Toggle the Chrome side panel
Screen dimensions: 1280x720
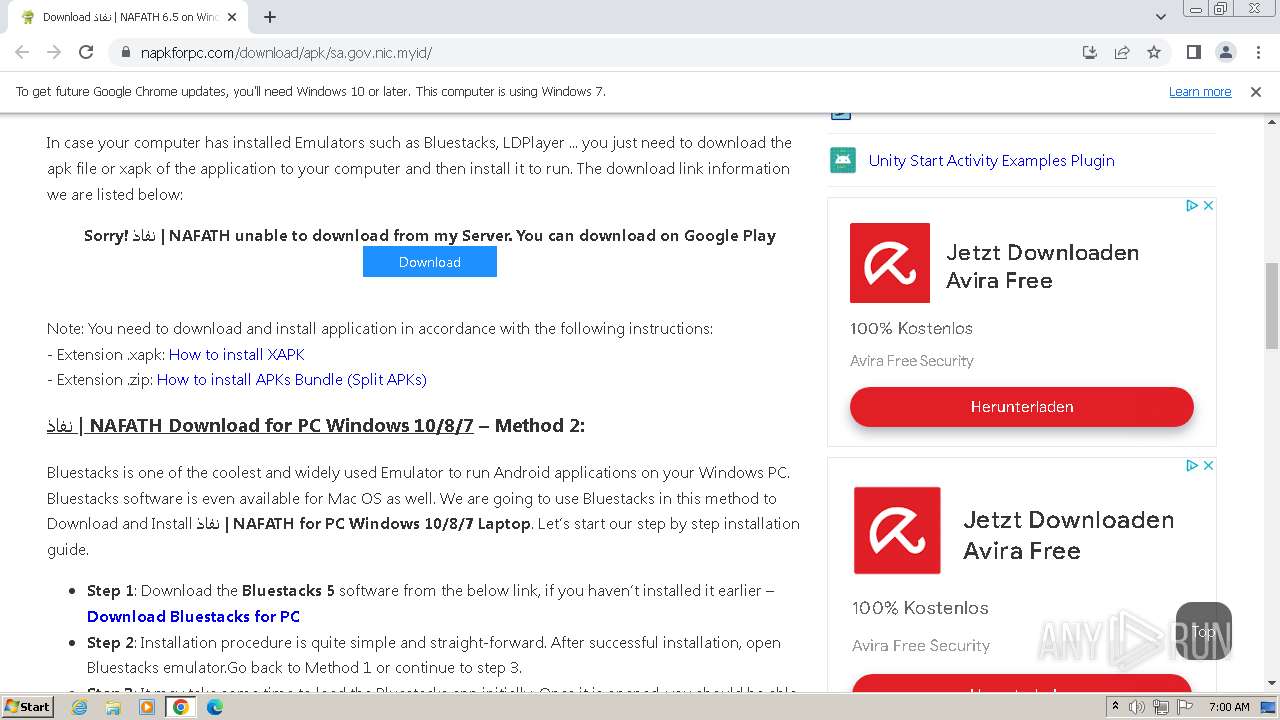[x=1193, y=52]
